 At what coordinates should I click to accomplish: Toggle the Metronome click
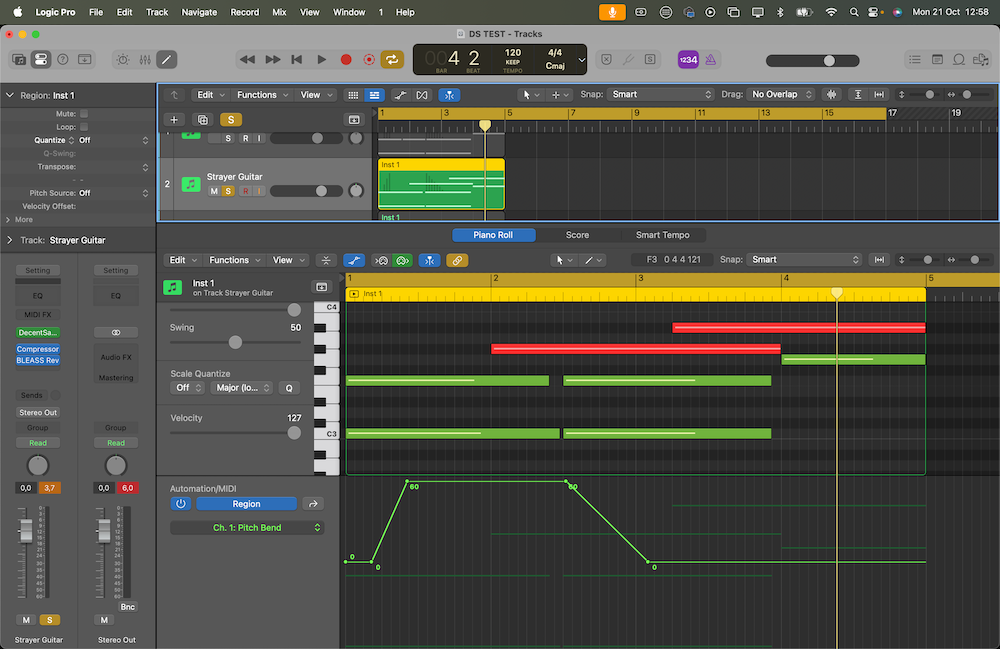(710, 59)
